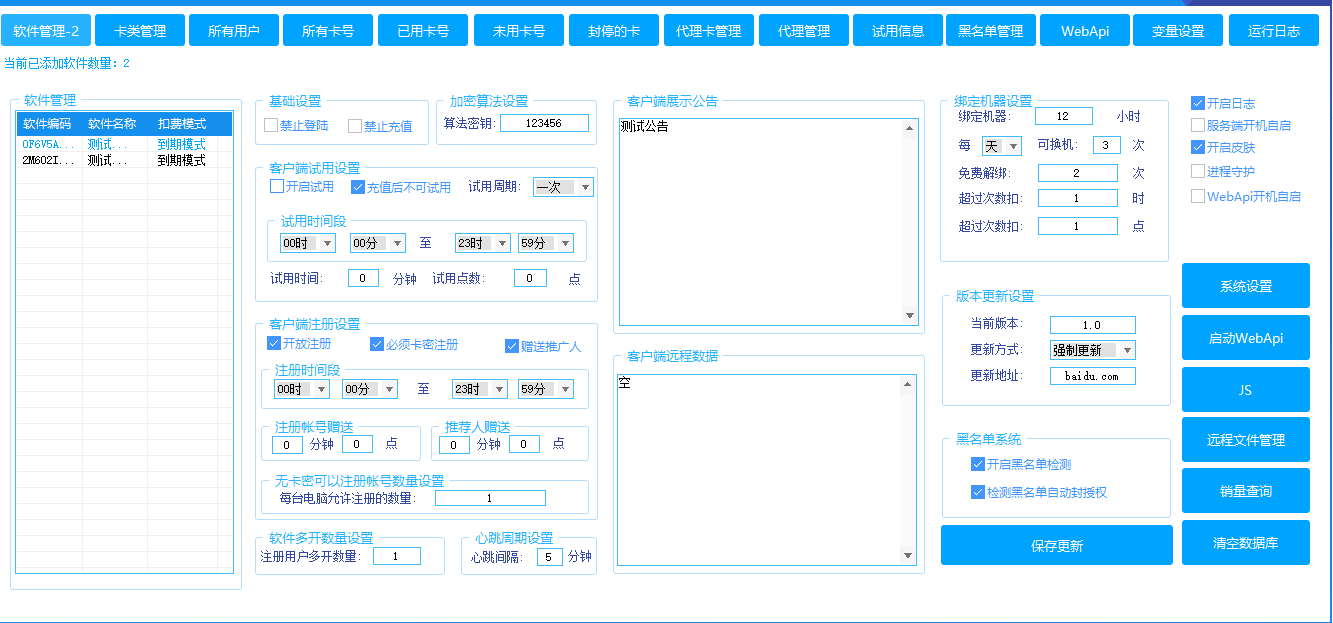This screenshot has width=1333, height=623.
Task: Uncheck the 开启日志 option
Action: tap(1223, 103)
